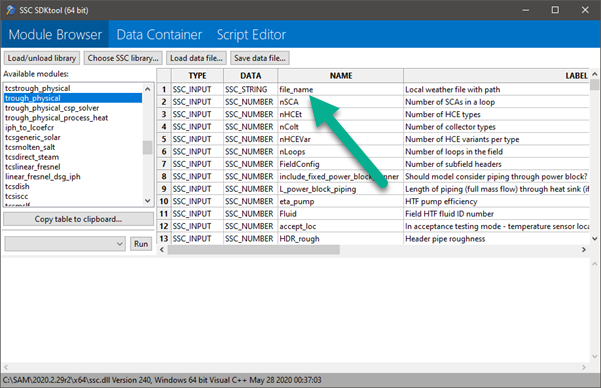Click Save data file button
601x388 pixels.
coord(260,58)
